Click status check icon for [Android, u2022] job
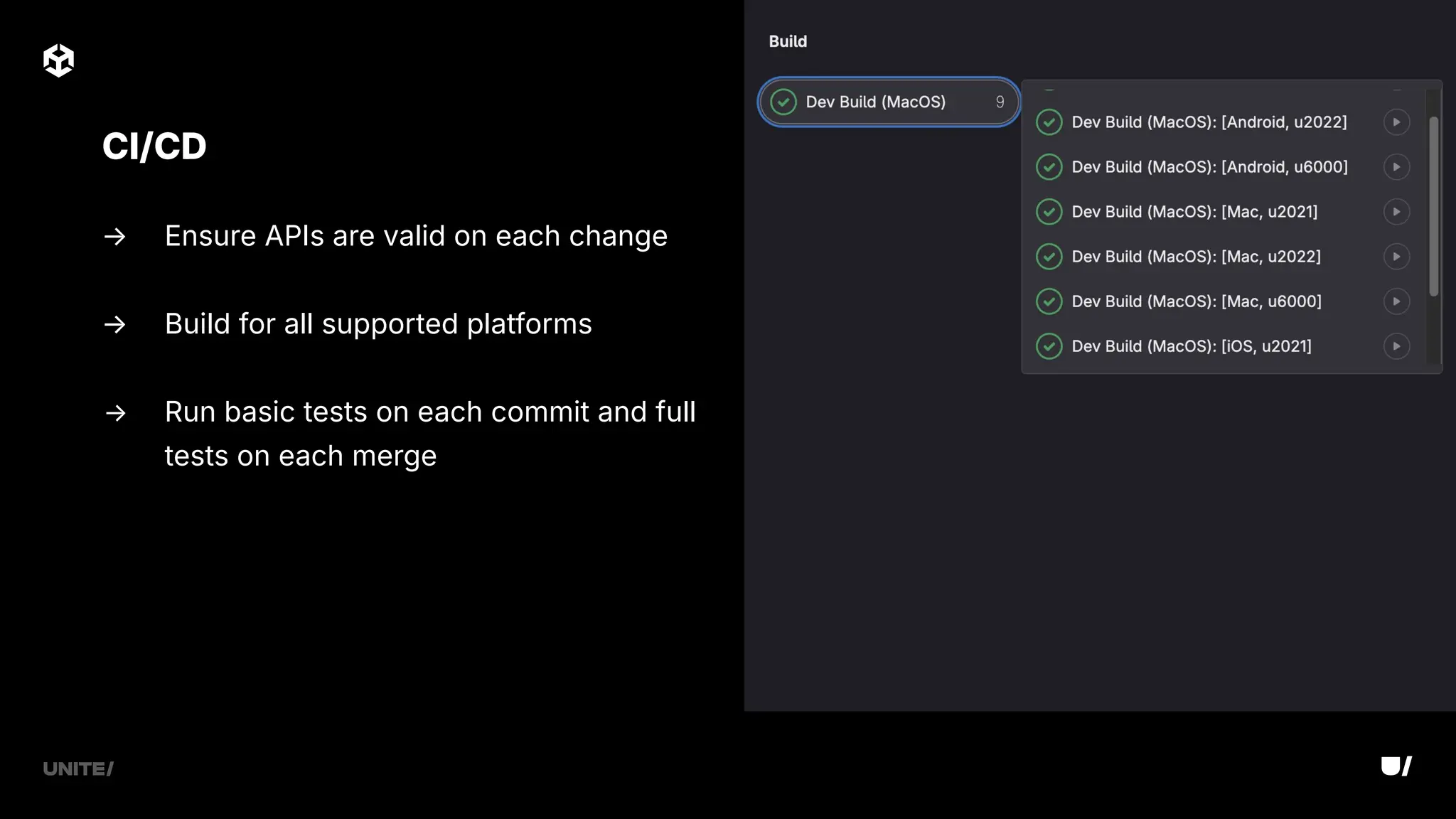Image resolution: width=1456 pixels, height=819 pixels. (x=1049, y=122)
